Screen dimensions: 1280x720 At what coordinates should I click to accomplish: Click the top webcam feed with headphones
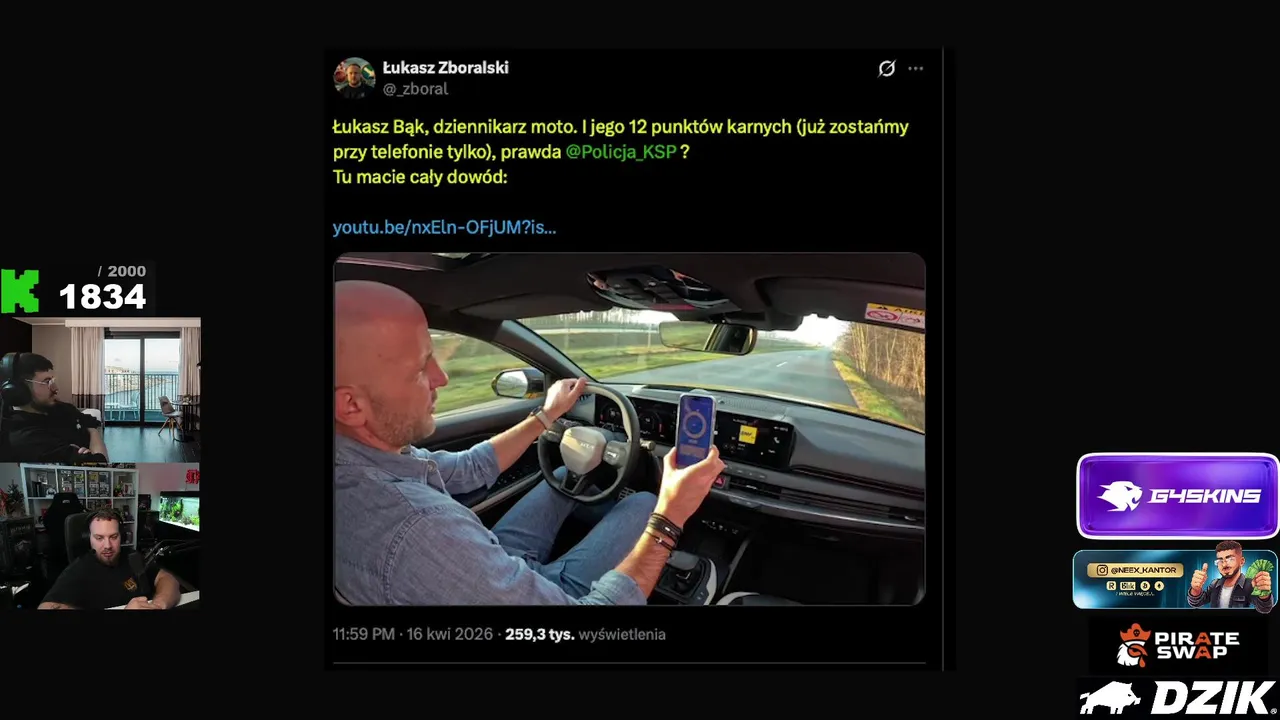tap(100, 390)
